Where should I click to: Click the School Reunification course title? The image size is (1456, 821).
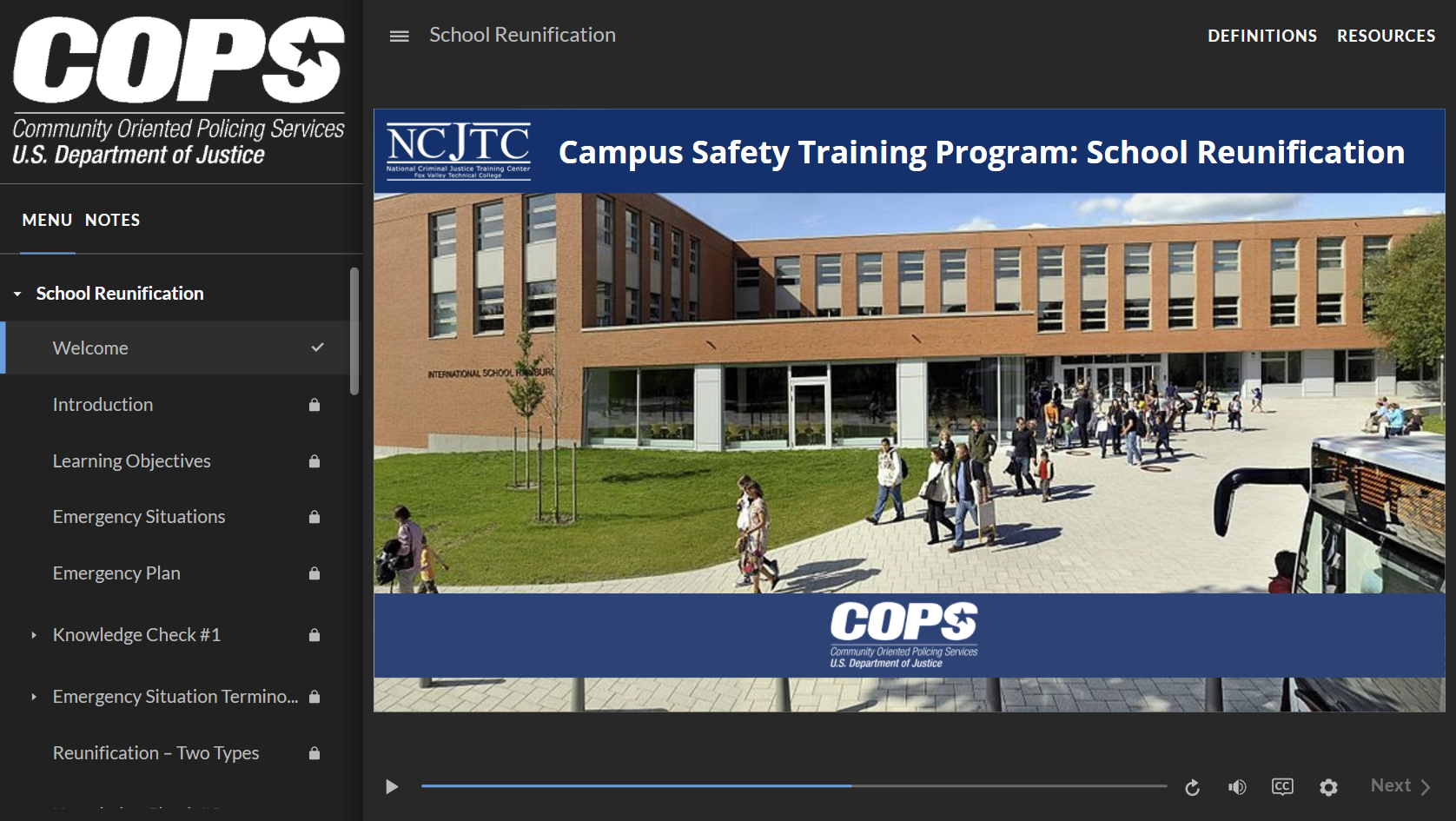(x=522, y=35)
